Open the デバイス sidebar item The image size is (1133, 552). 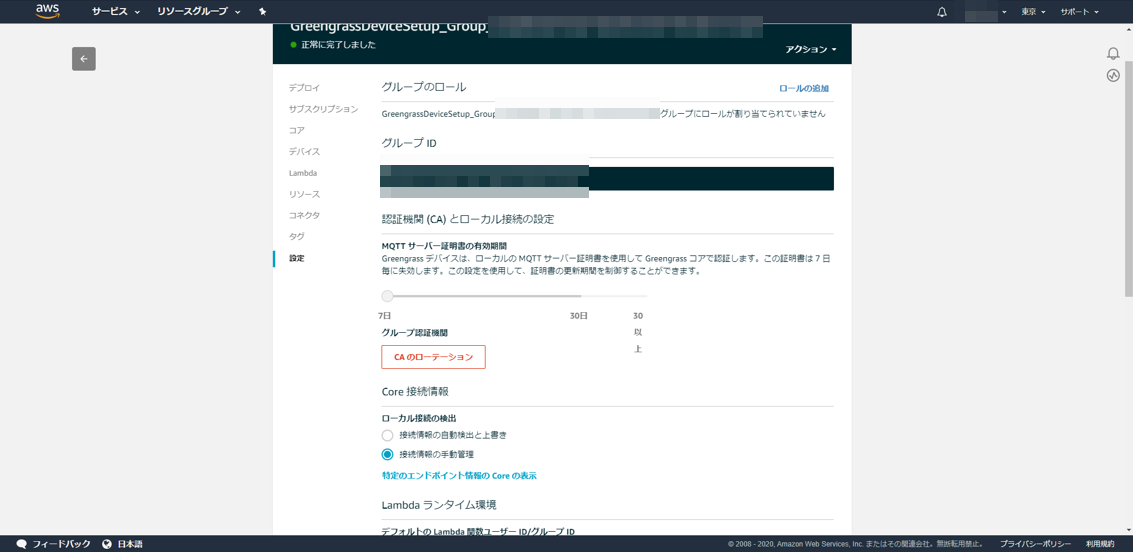tap(304, 152)
